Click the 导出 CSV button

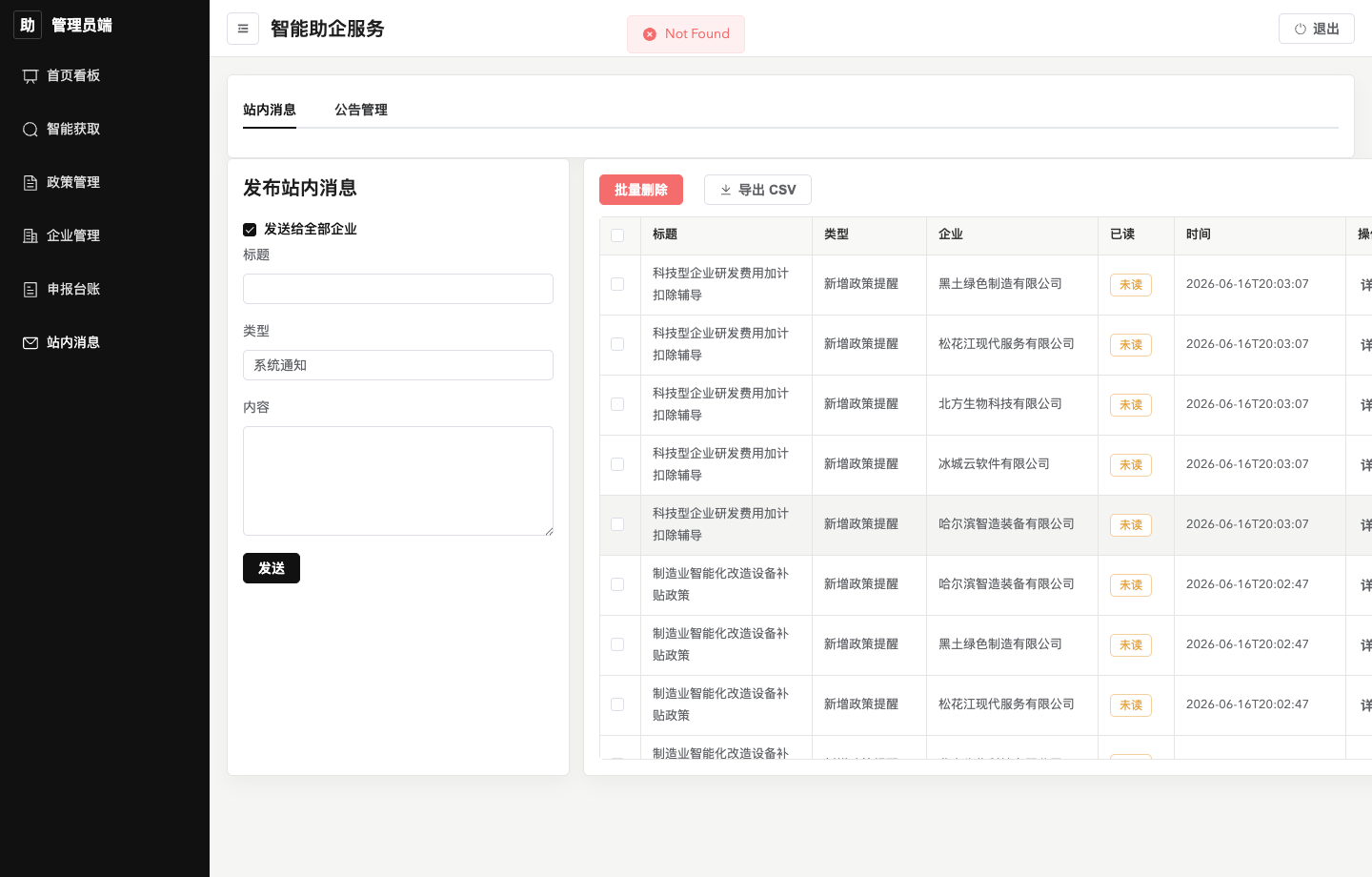point(757,190)
